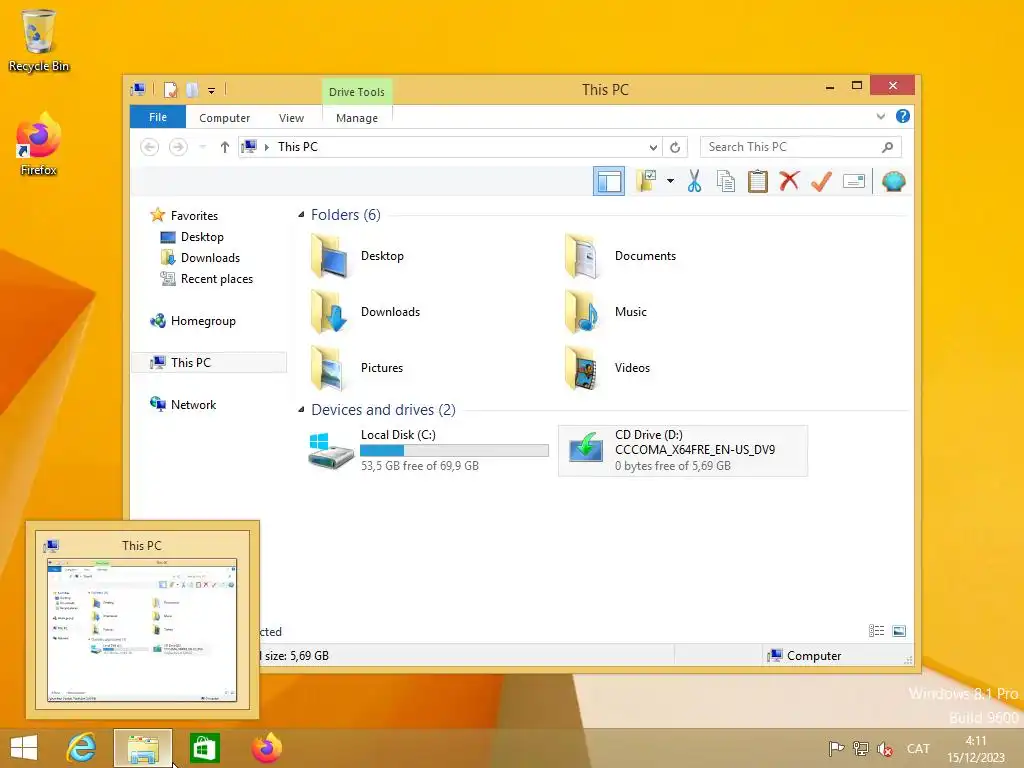Viewport: 1024px width, 768px height.
Task: Toggle the navigation pane toolbar button
Action: (609, 181)
